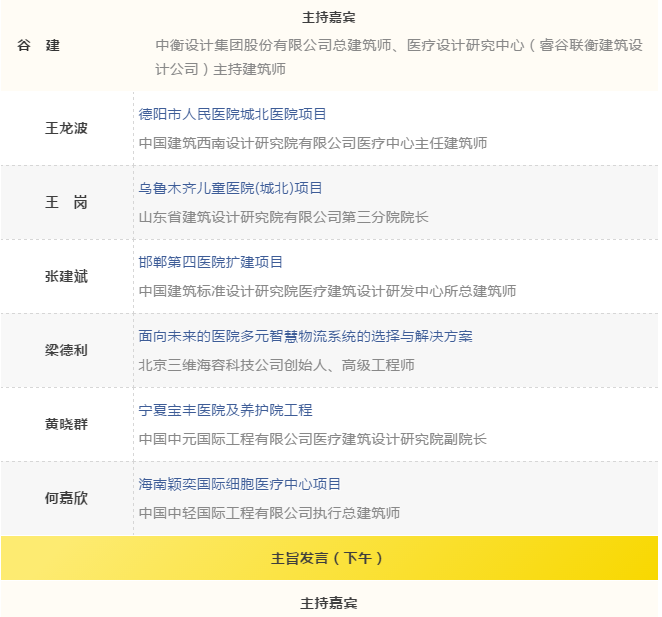Click the 中衡设计集团 host description text
The image size is (662, 617).
pos(398,57)
